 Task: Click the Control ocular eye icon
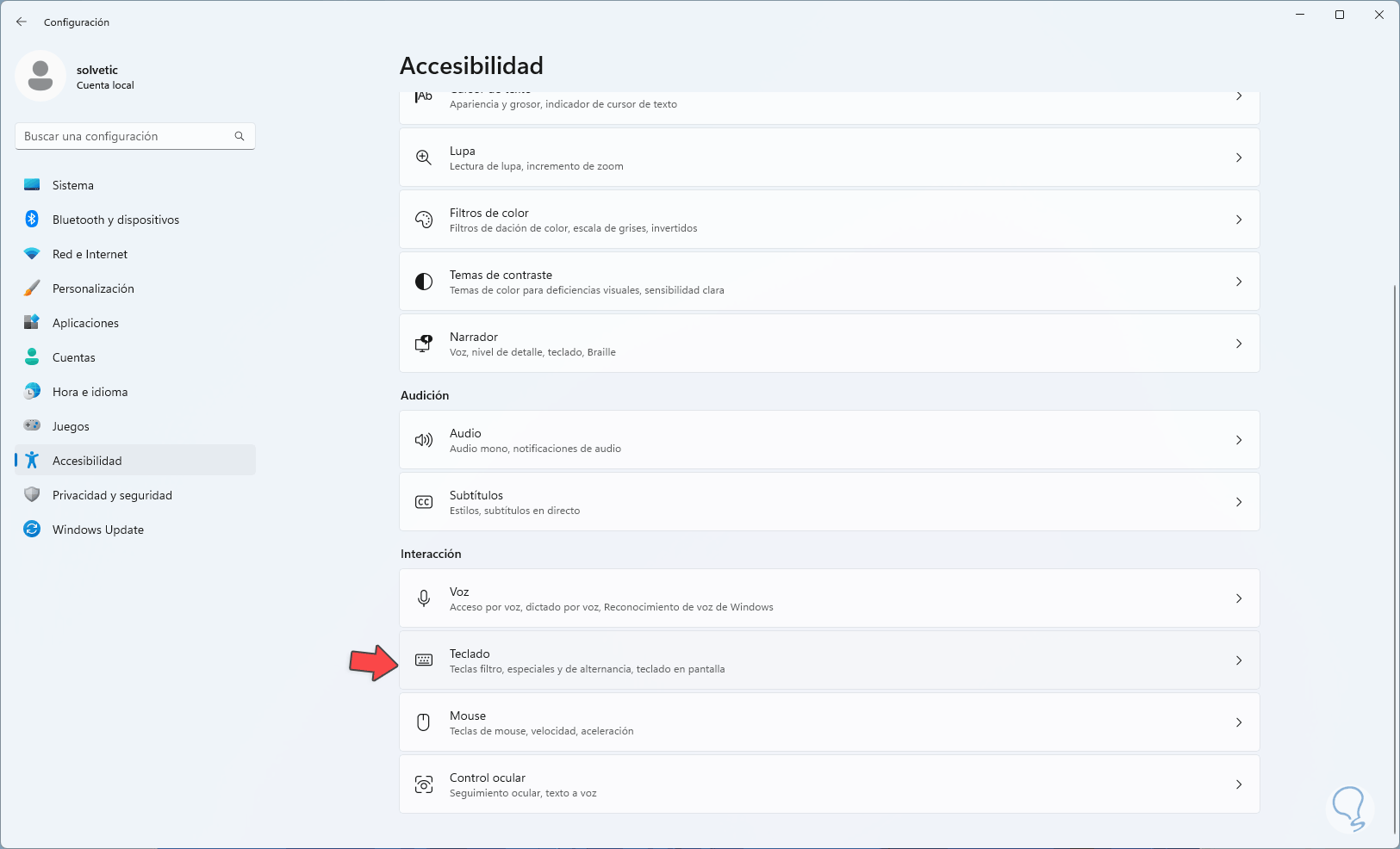[424, 784]
